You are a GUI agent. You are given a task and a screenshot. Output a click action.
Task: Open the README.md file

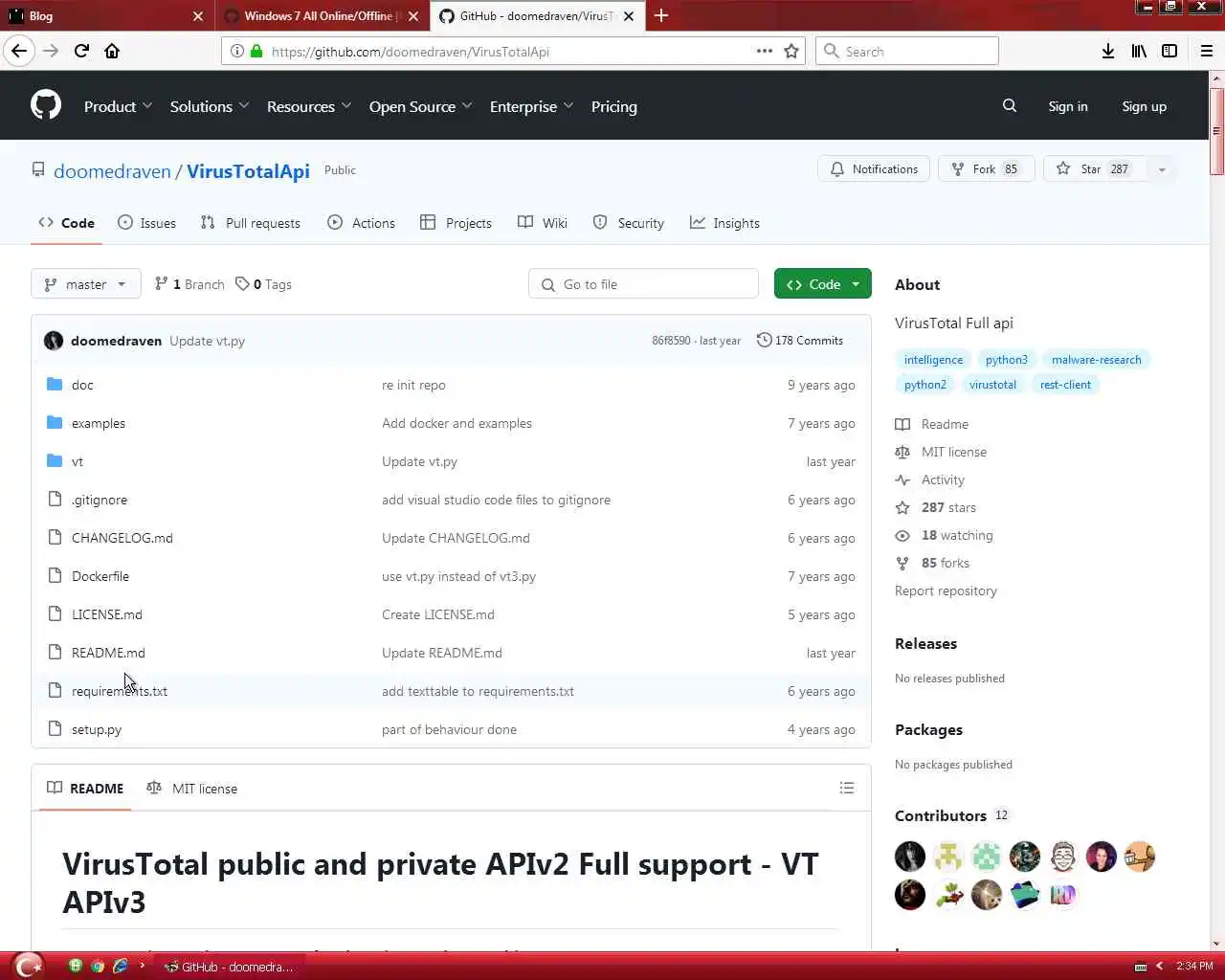[x=108, y=653]
